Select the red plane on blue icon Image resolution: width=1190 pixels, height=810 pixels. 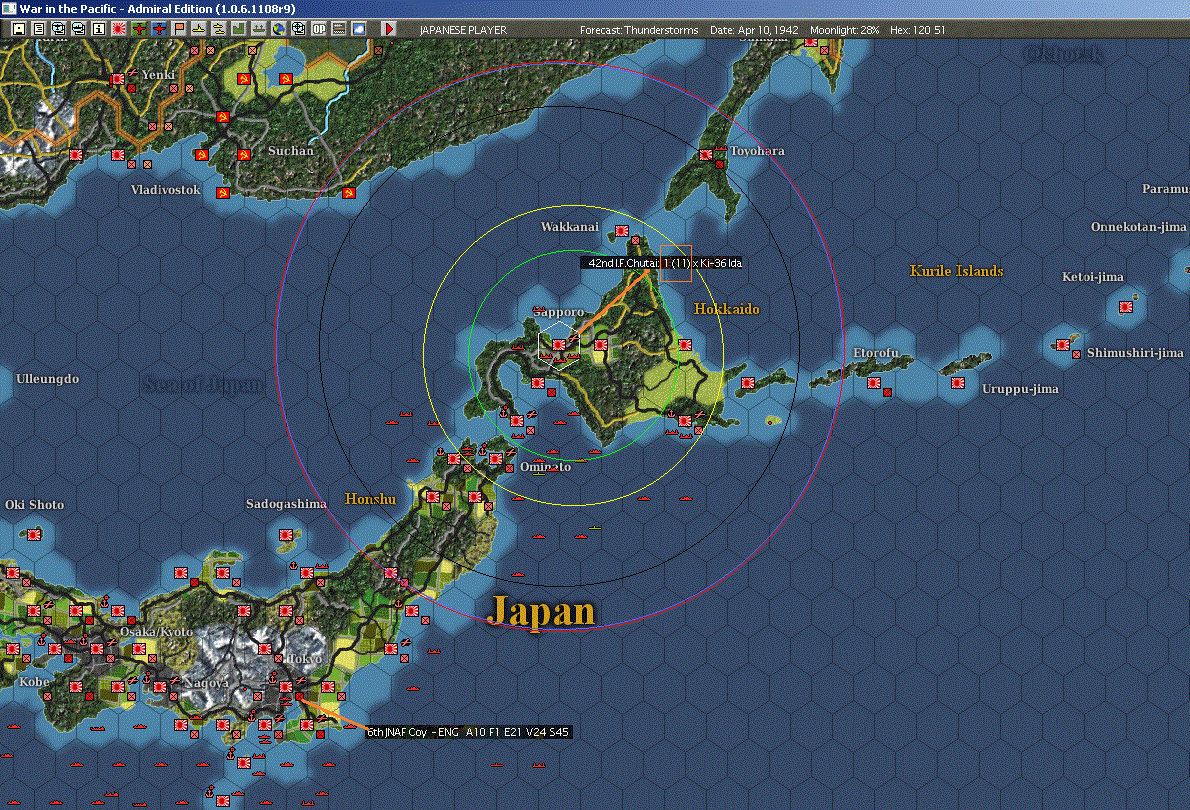coord(159,29)
